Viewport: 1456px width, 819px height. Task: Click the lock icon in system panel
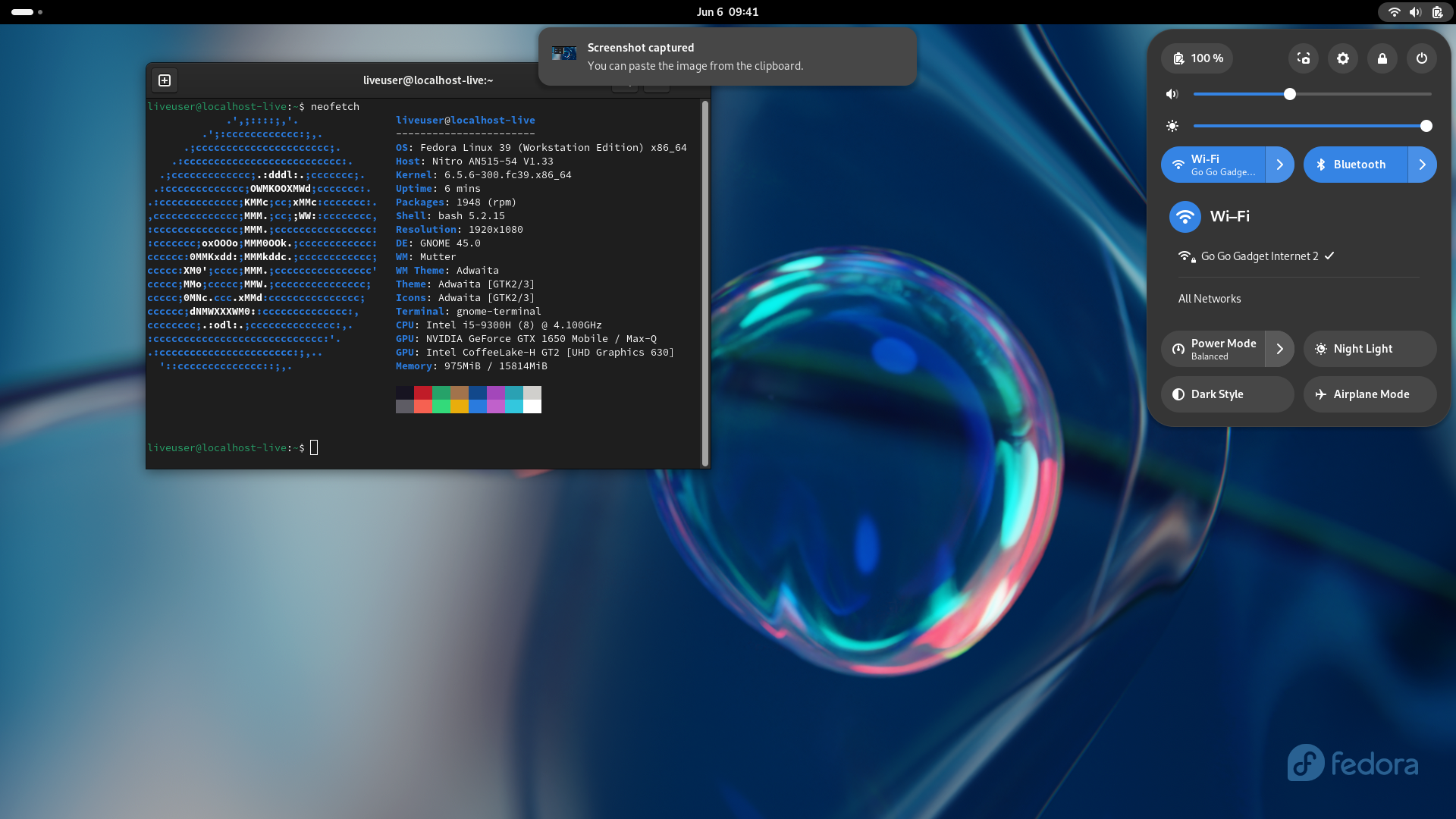click(x=1382, y=58)
